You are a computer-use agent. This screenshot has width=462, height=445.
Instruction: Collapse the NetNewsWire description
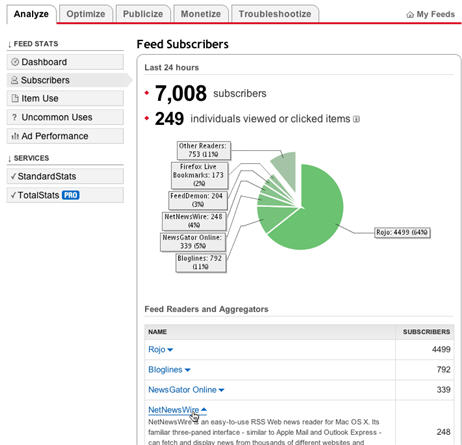coord(177,410)
